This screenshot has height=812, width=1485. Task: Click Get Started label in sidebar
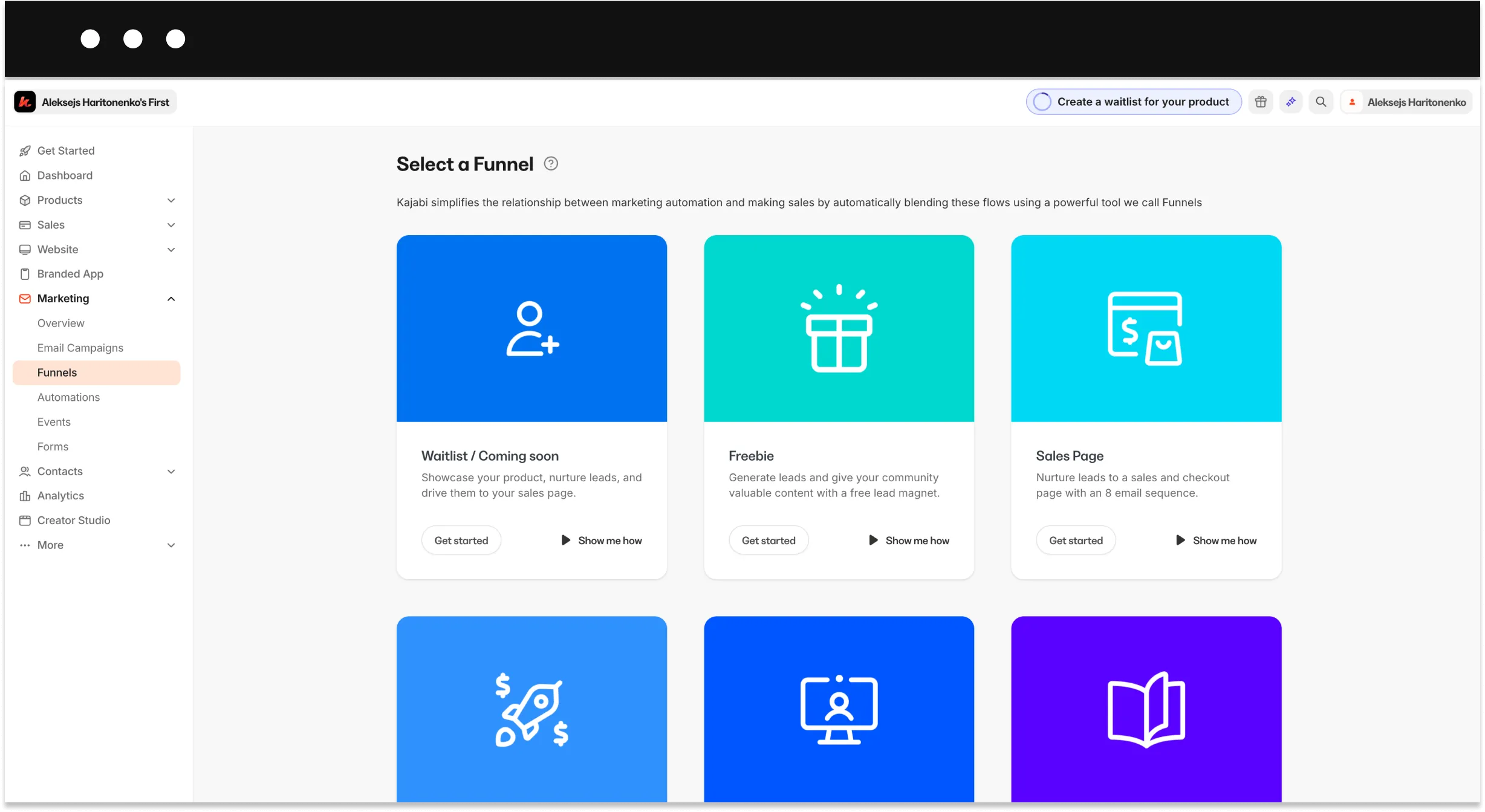(66, 151)
